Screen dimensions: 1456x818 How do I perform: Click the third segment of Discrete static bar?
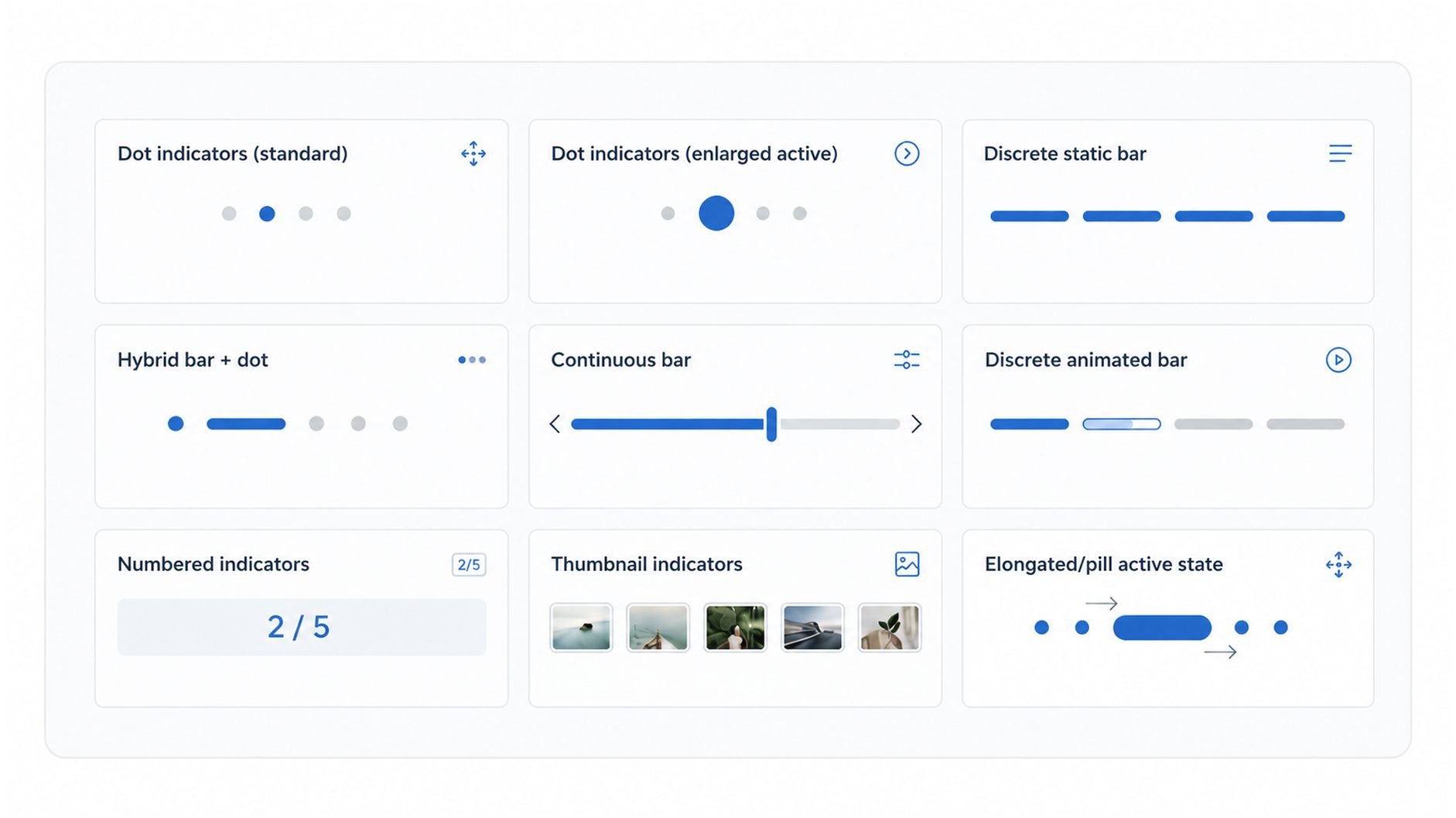(x=1214, y=216)
